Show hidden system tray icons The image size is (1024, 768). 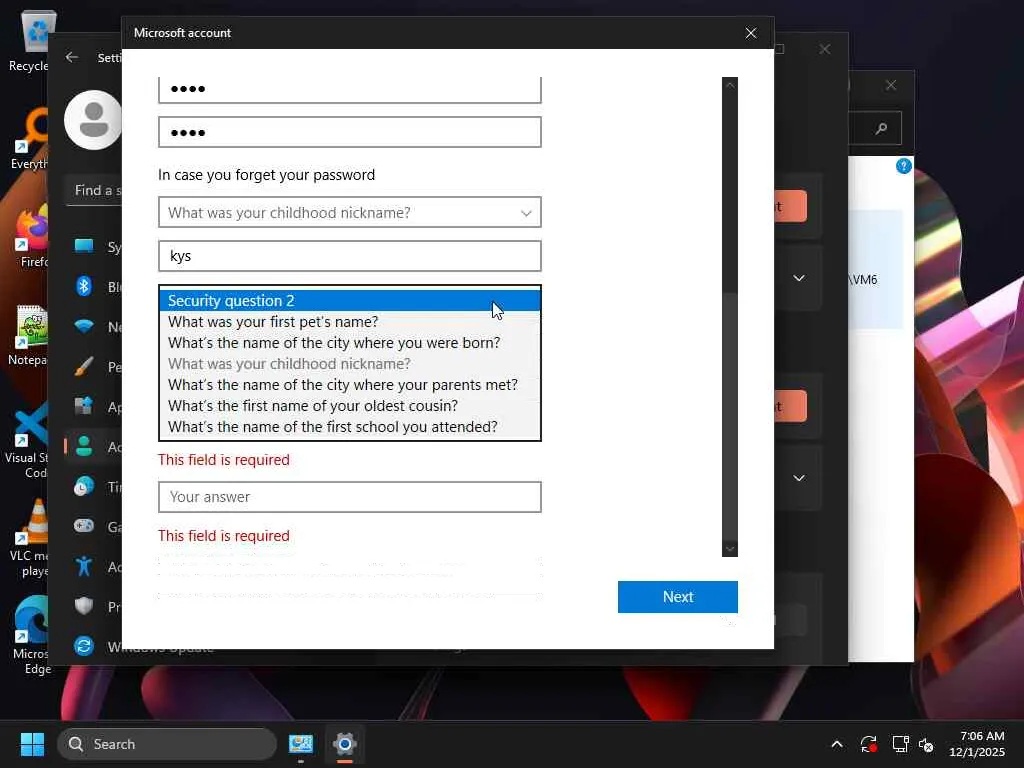[x=837, y=744]
